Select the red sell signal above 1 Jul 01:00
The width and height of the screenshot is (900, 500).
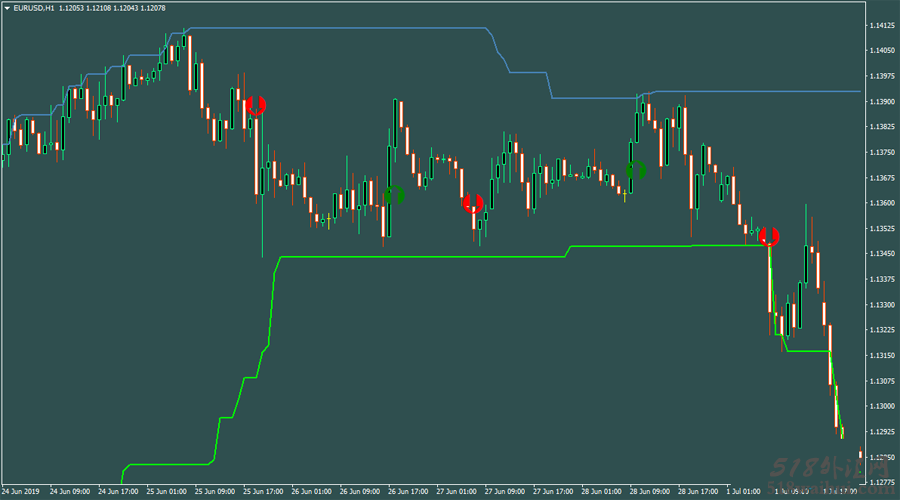click(x=769, y=237)
